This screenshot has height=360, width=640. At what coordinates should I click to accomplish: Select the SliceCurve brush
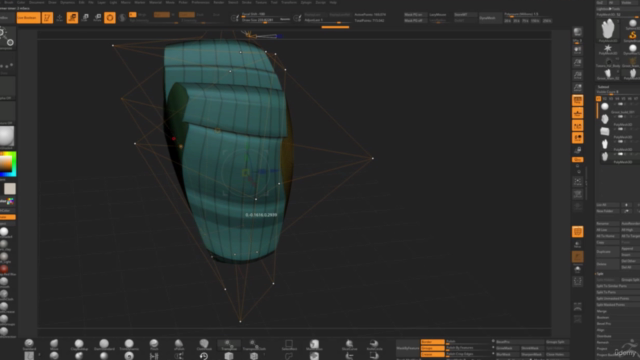[349, 345]
